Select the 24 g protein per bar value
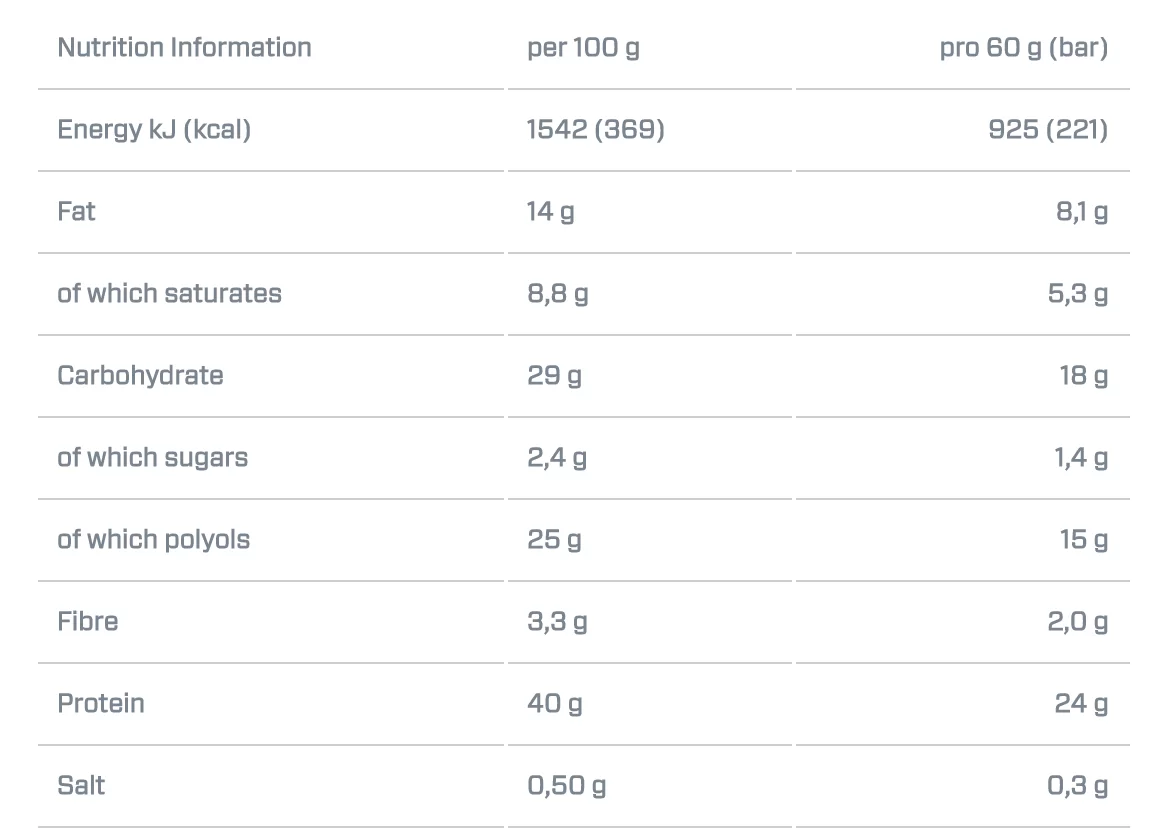This screenshot has height=828, width=1170. (x=1082, y=703)
